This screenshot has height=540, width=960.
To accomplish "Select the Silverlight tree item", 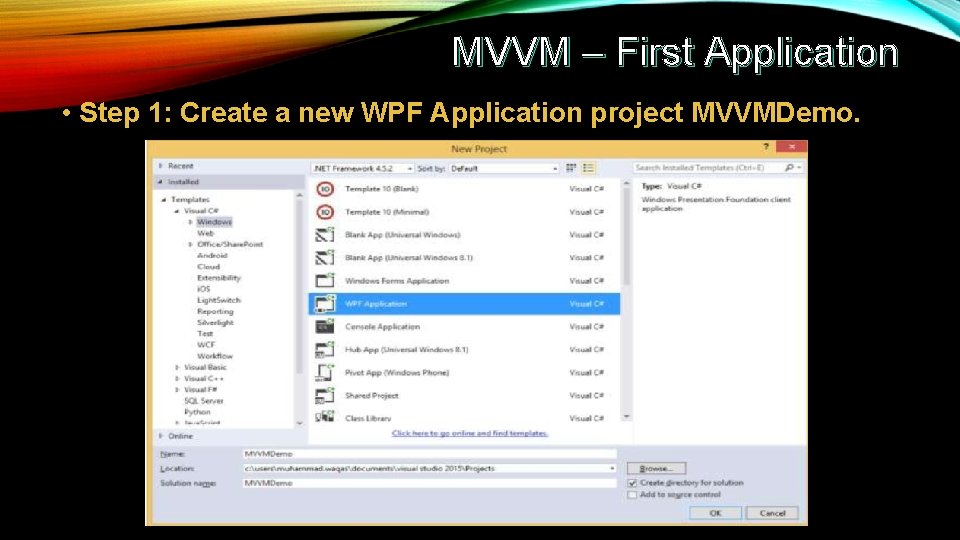I will pyautogui.click(x=215, y=323).
